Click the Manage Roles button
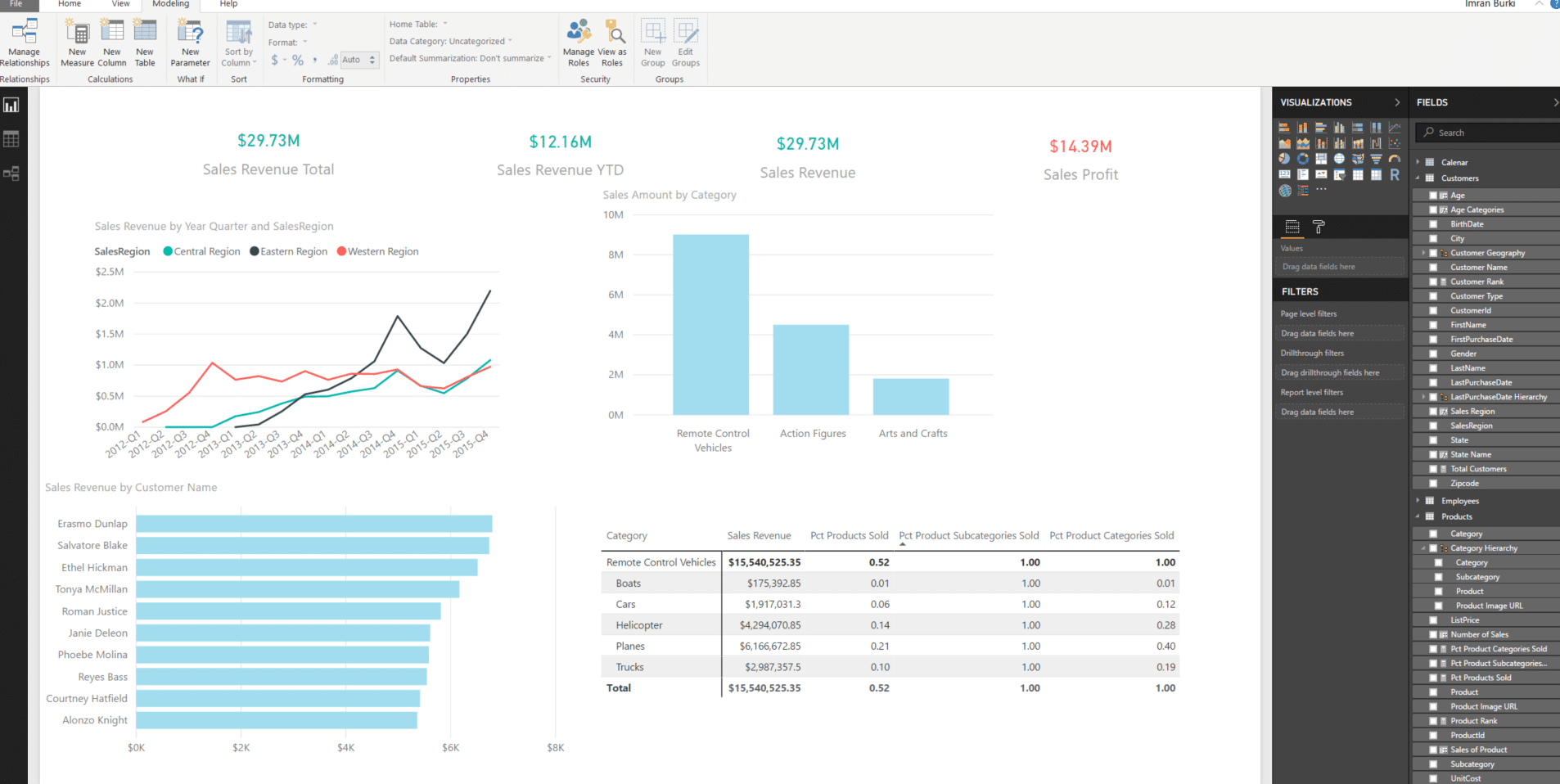 pyautogui.click(x=579, y=43)
